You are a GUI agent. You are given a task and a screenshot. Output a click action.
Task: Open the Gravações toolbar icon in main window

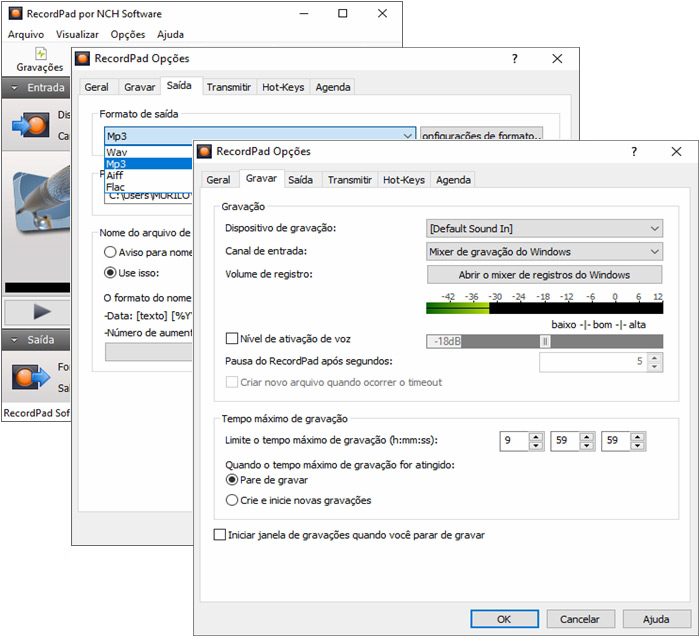(x=40, y=60)
